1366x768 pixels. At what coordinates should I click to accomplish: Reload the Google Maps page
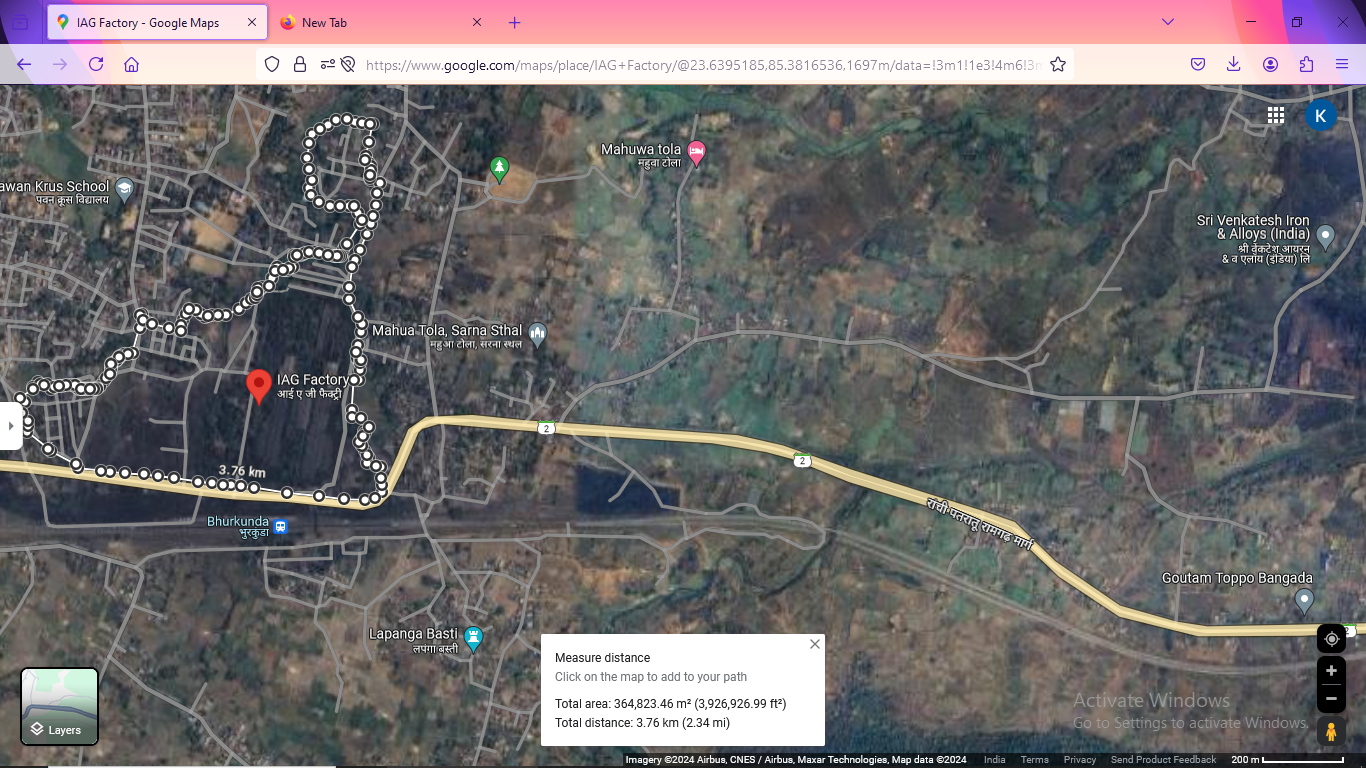tap(96, 64)
